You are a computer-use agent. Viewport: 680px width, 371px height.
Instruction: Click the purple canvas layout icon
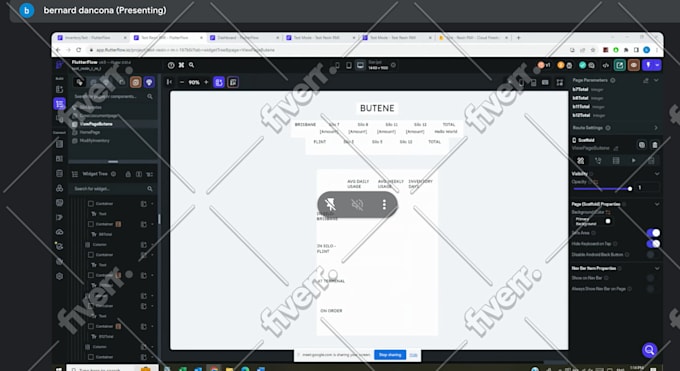[x=219, y=82]
